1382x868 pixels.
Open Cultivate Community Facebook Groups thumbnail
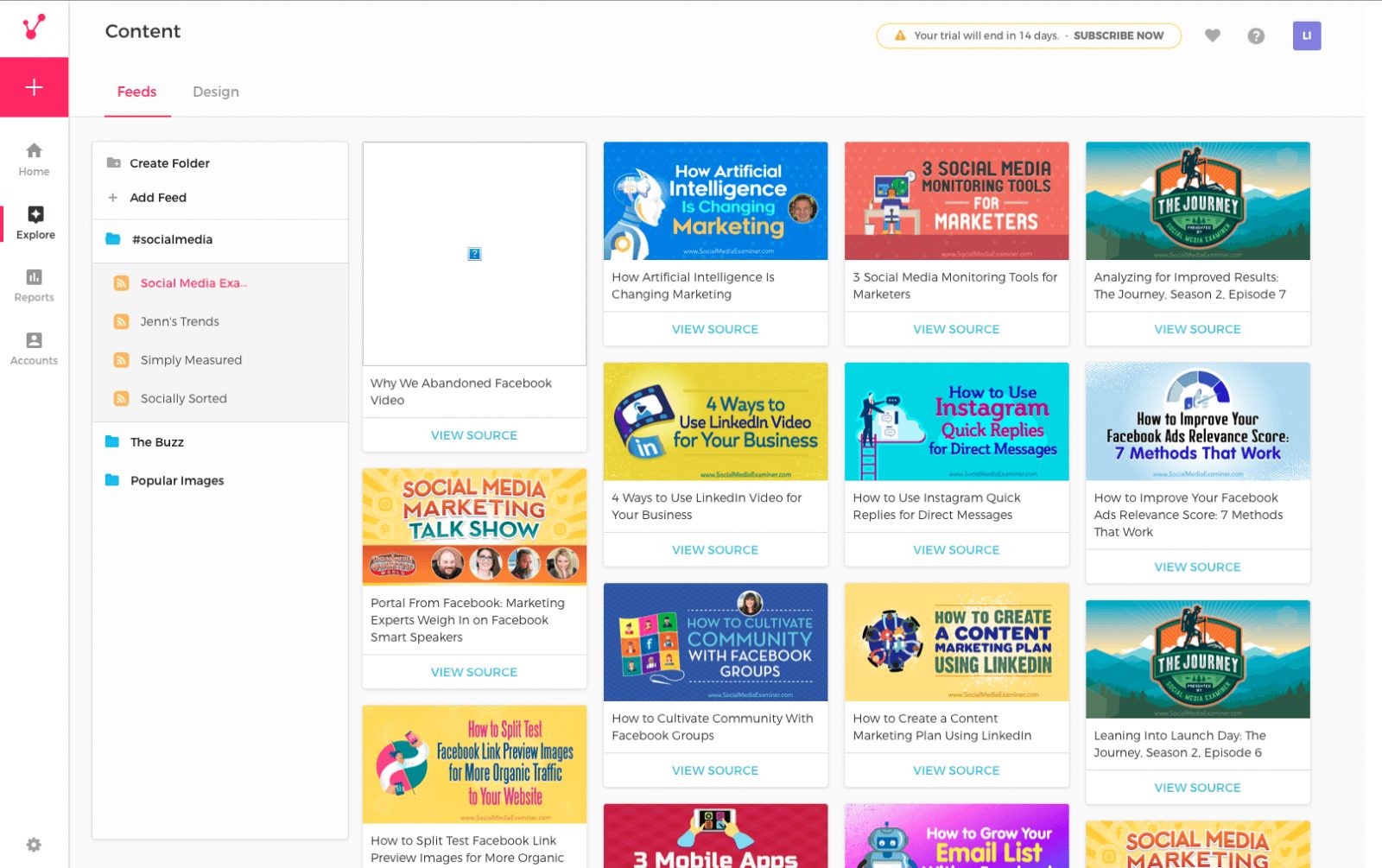coord(715,642)
